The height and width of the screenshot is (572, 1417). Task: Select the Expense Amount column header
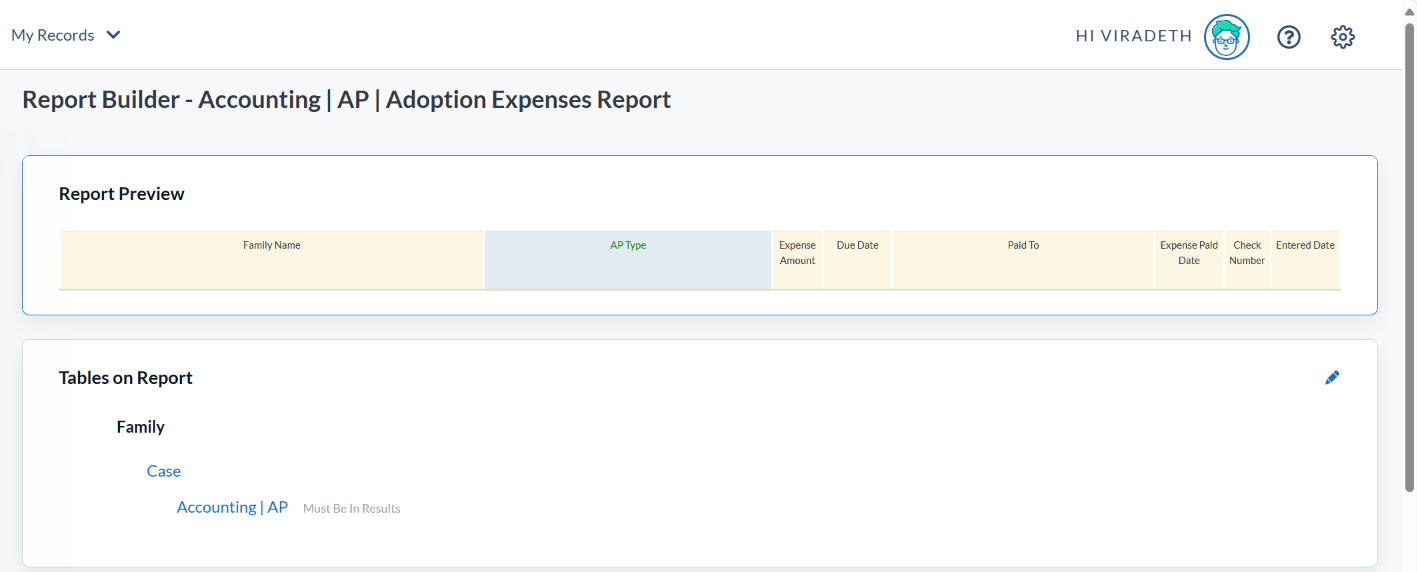(x=797, y=260)
